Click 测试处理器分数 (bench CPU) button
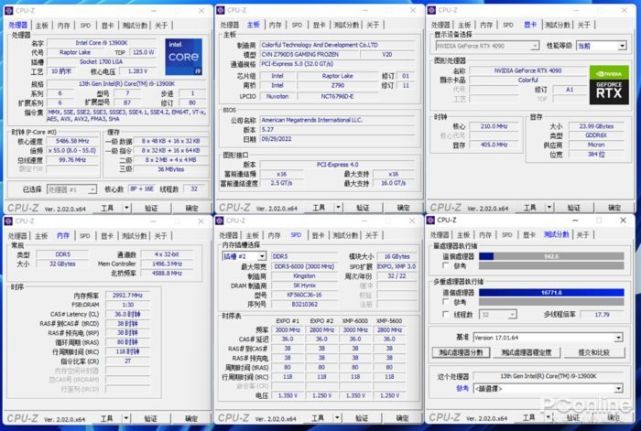The width and height of the screenshot is (641, 431). pos(461,352)
